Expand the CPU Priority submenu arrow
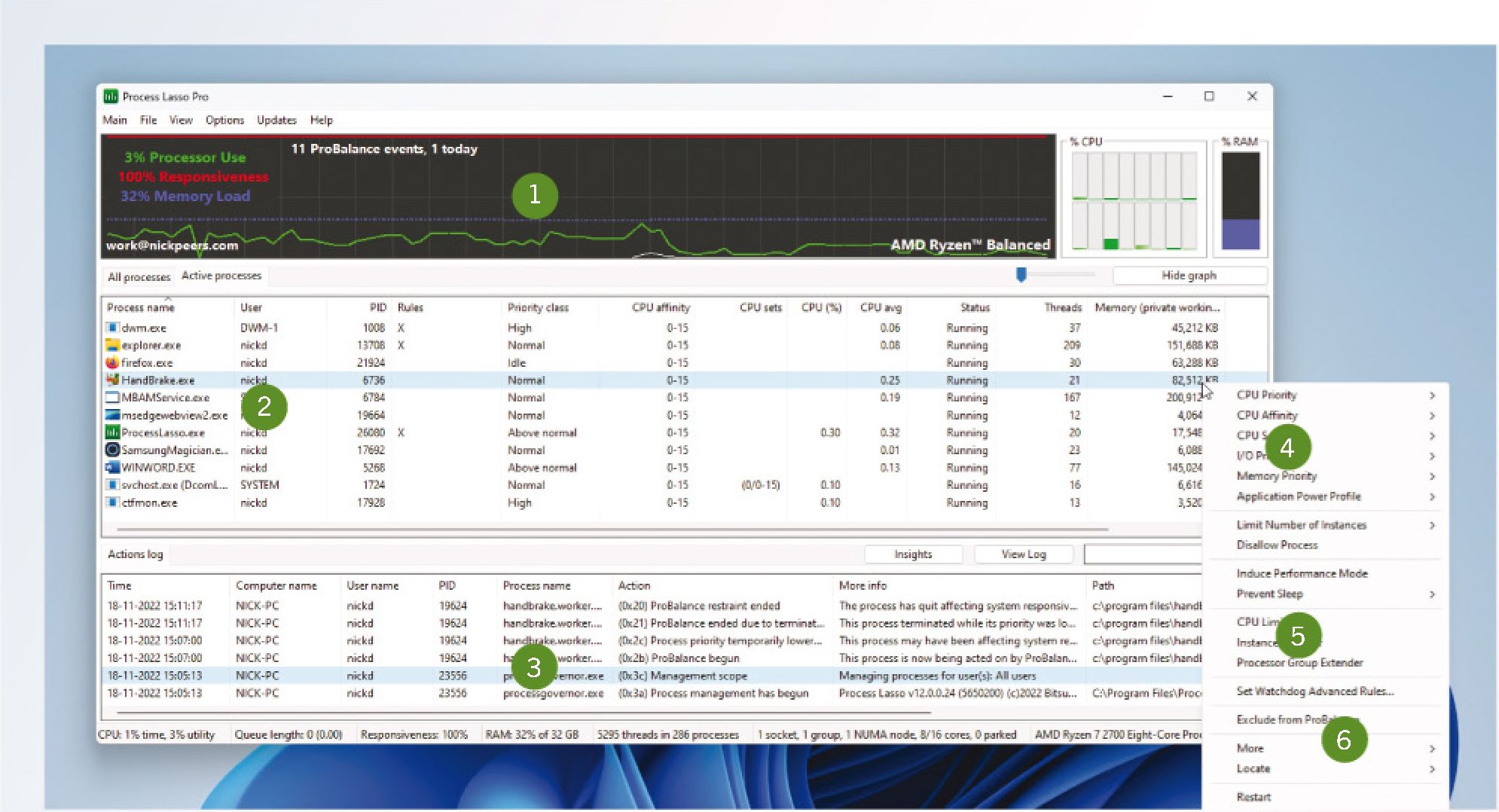The width and height of the screenshot is (1499, 812). 1432,395
